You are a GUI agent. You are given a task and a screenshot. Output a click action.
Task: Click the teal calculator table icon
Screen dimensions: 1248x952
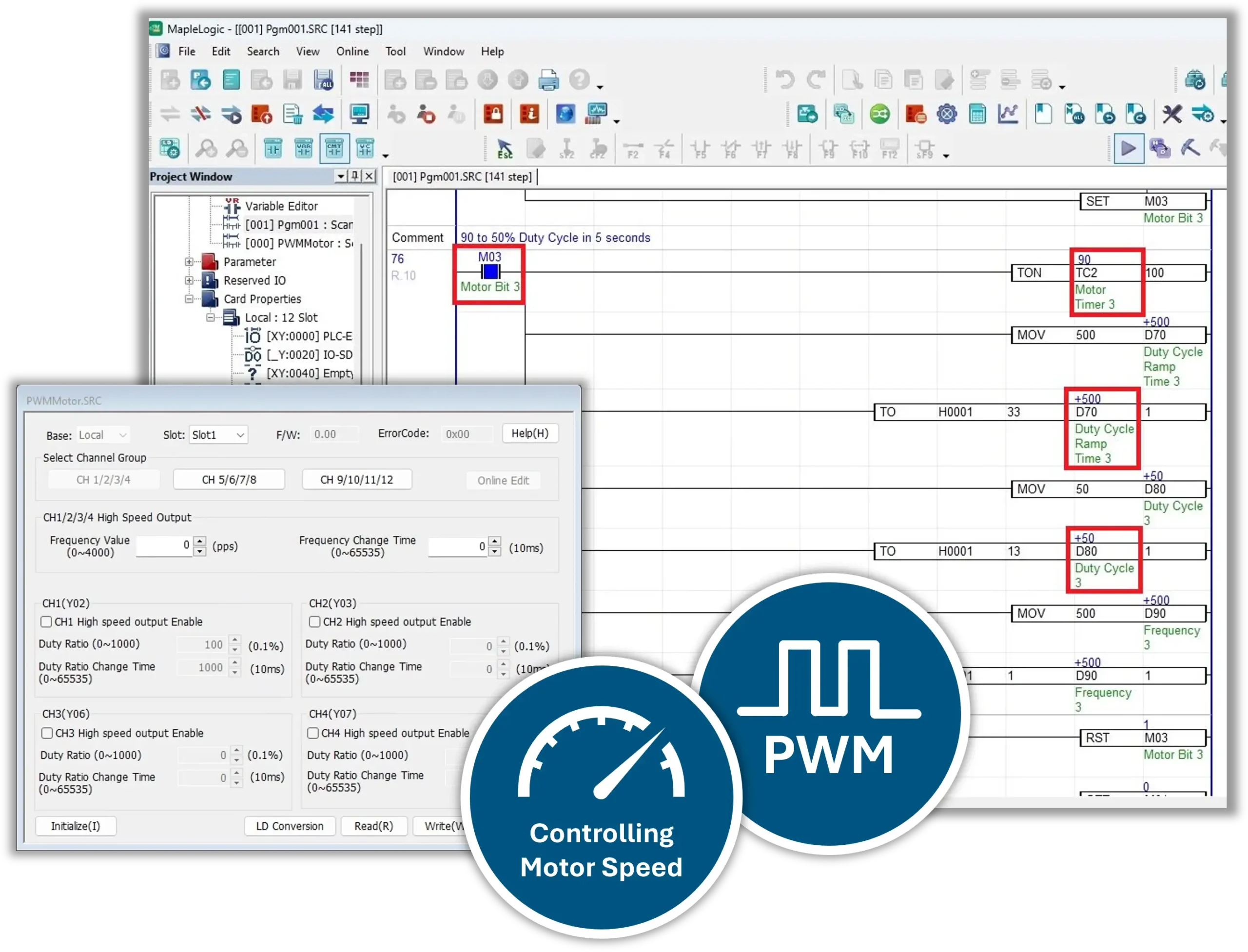click(977, 115)
